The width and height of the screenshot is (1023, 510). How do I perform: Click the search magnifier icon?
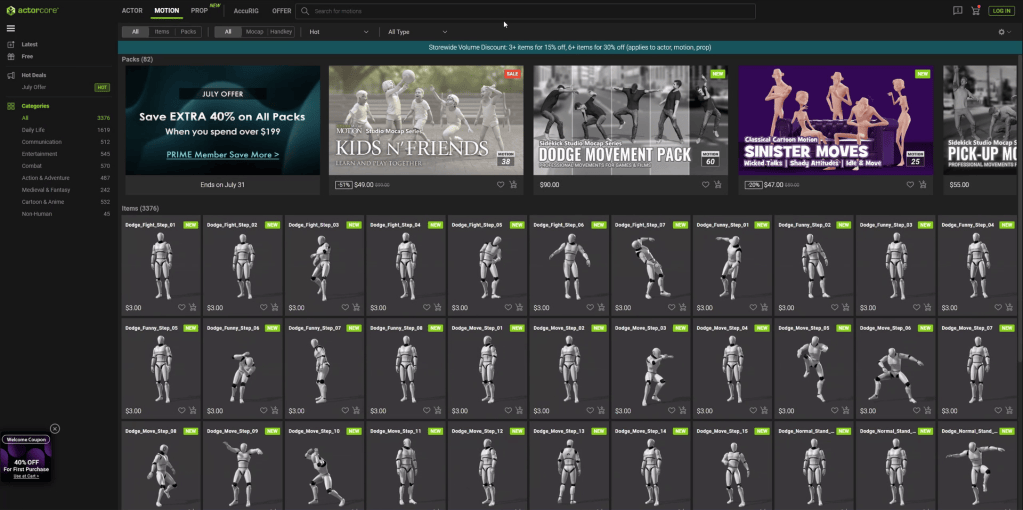pyautogui.click(x=305, y=11)
